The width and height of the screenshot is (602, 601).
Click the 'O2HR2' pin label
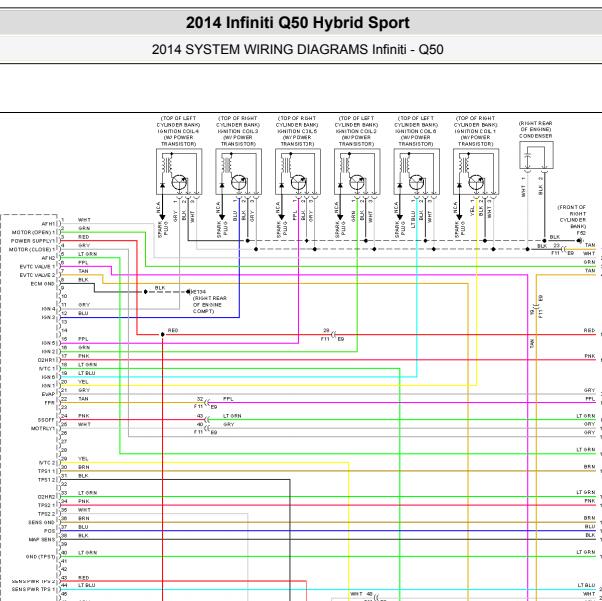click(46, 497)
